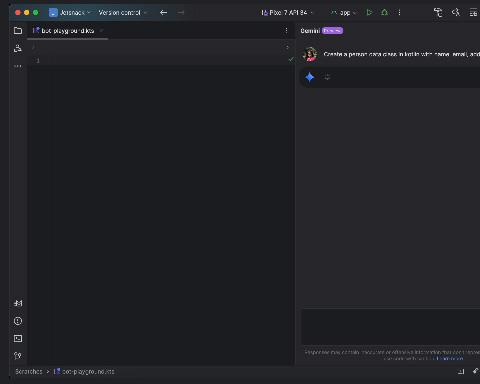Click the Scratches breadcrumb

point(29,371)
